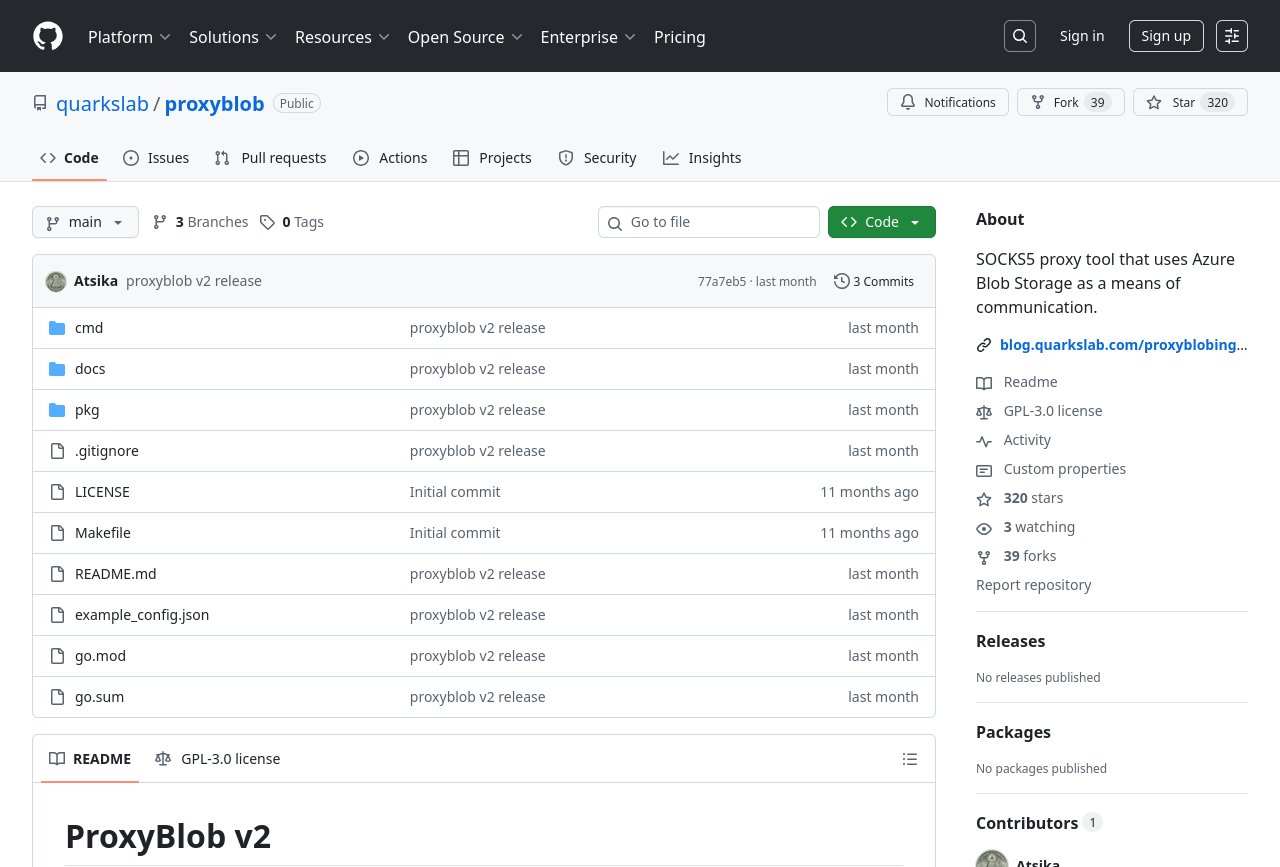
Task: Fork the proxyblob repository
Action: pos(1069,102)
